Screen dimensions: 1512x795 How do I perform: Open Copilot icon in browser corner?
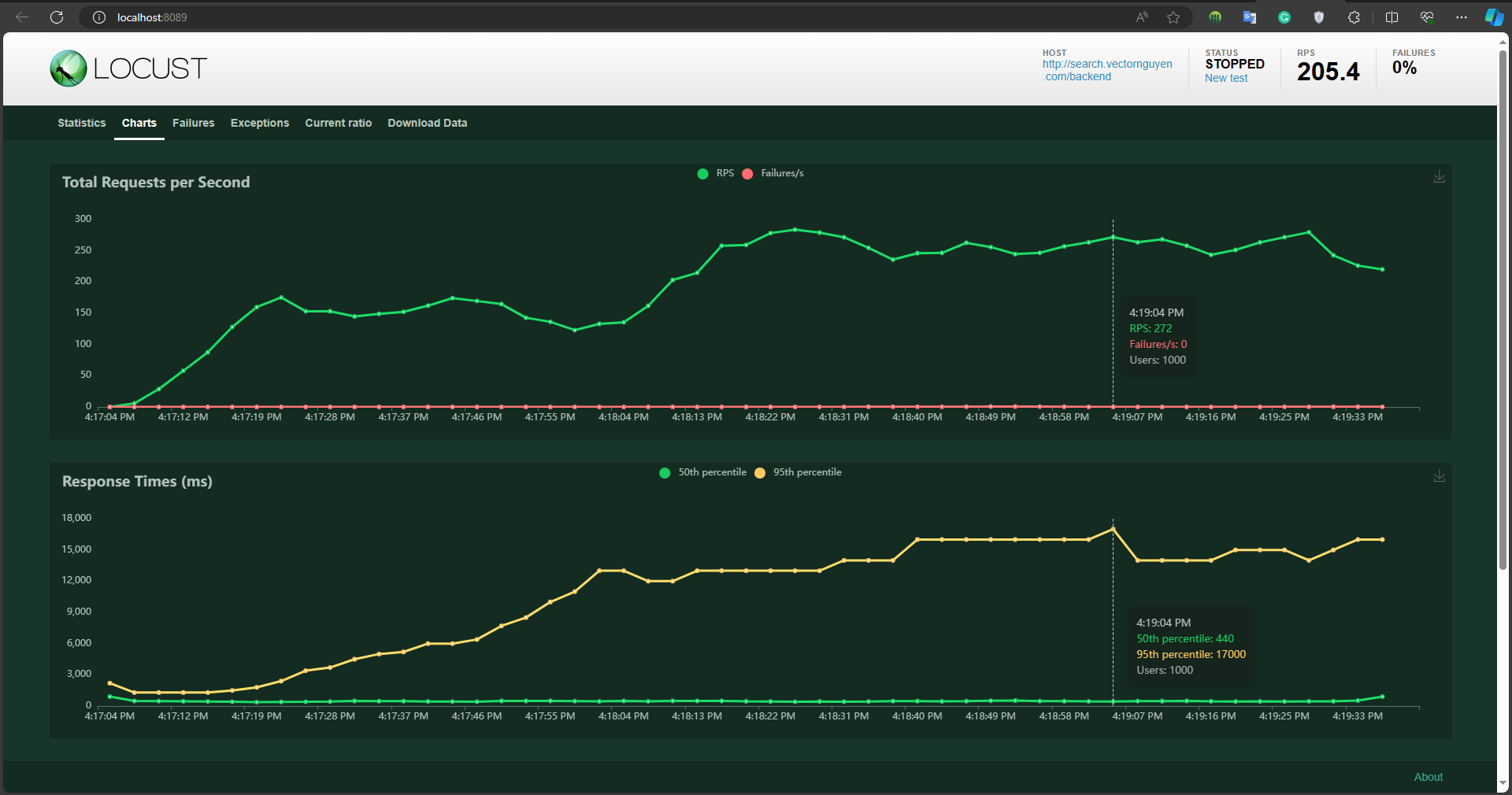click(x=1494, y=17)
